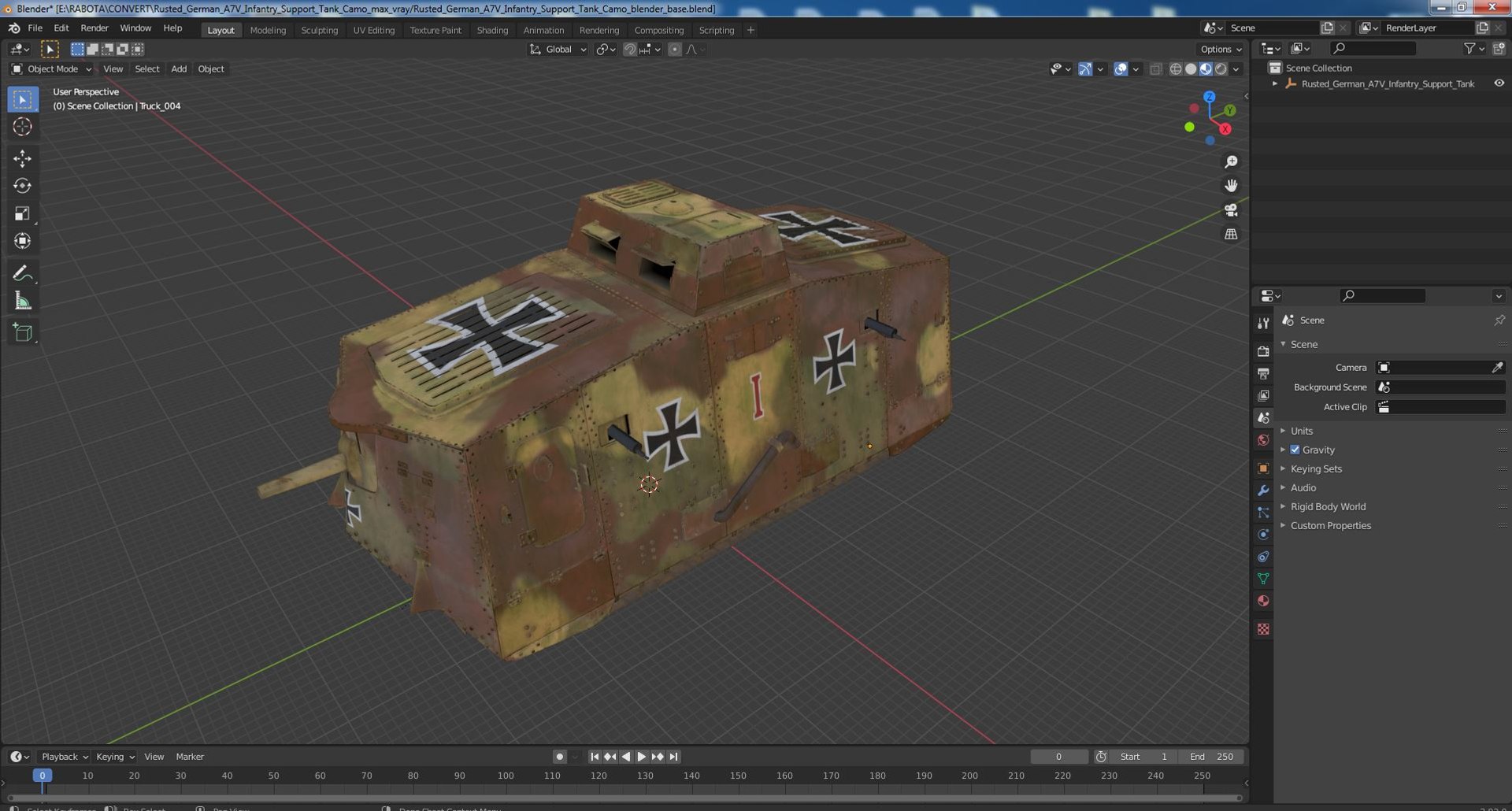Open the viewport Add menu
The height and width of the screenshot is (811, 1512).
(x=179, y=69)
